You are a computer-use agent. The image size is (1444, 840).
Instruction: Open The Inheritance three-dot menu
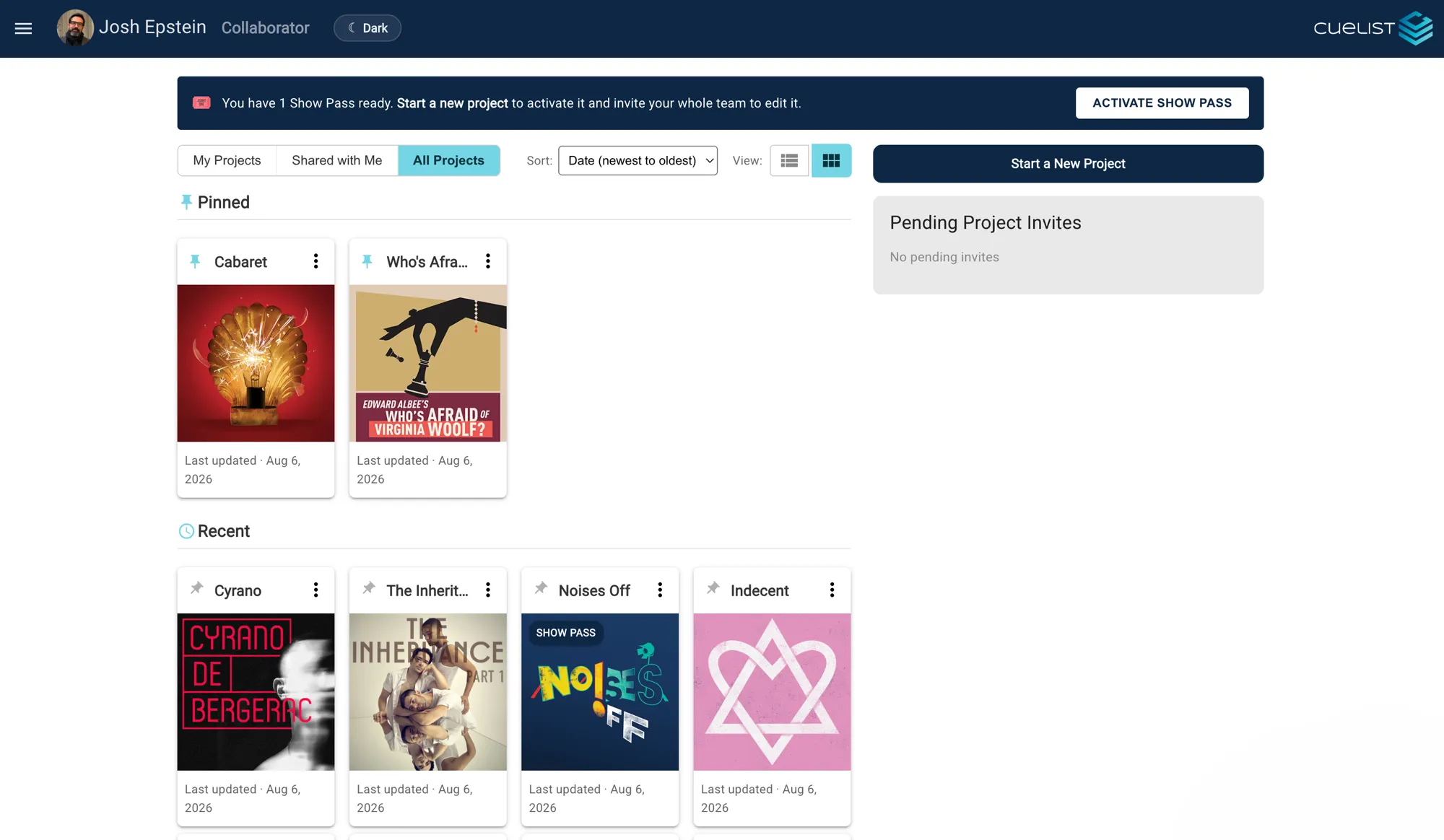(x=488, y=590)
